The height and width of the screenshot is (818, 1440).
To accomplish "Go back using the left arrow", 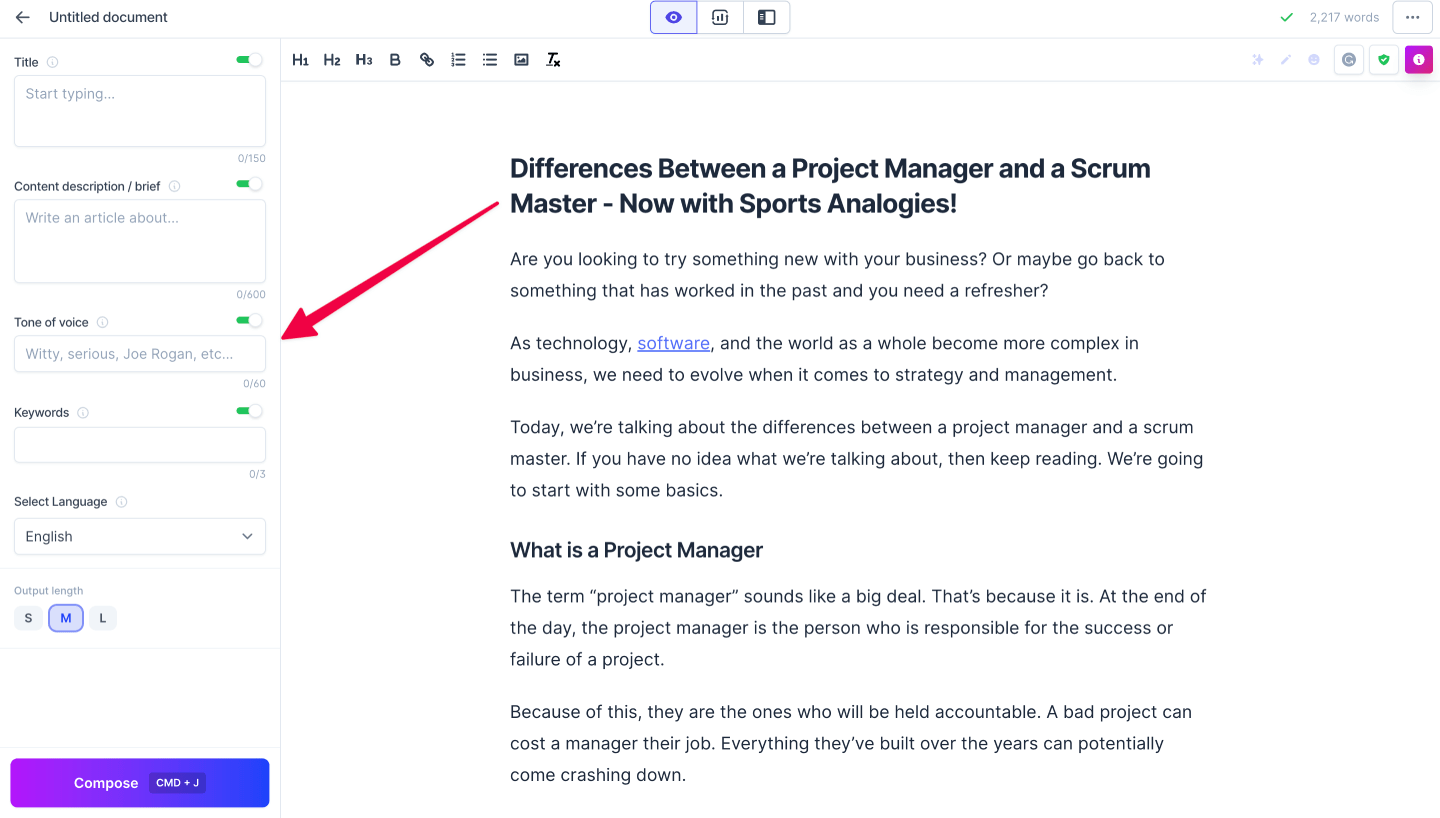I will tap(22, 17).
